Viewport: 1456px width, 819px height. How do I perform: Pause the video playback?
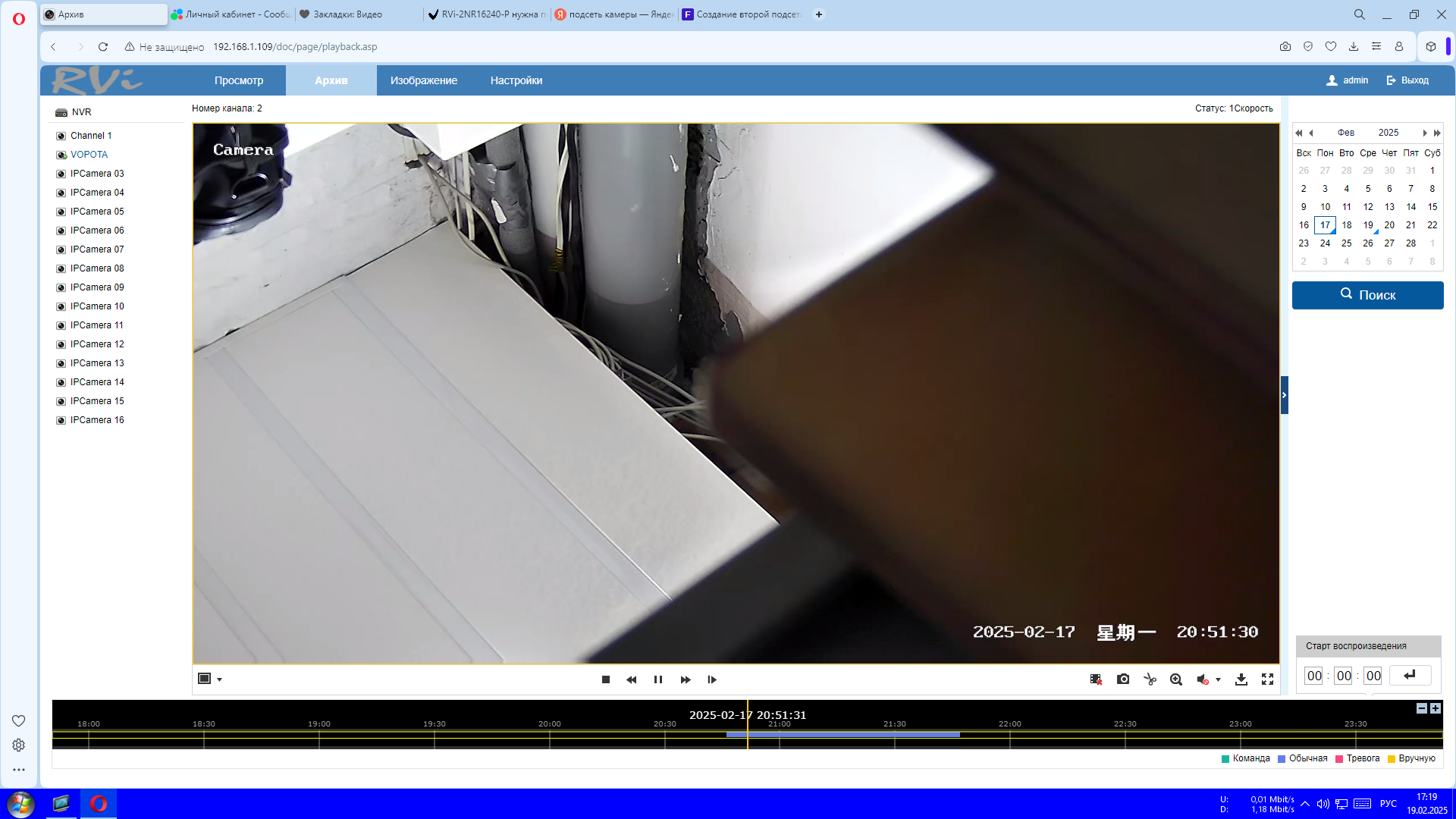657,679
